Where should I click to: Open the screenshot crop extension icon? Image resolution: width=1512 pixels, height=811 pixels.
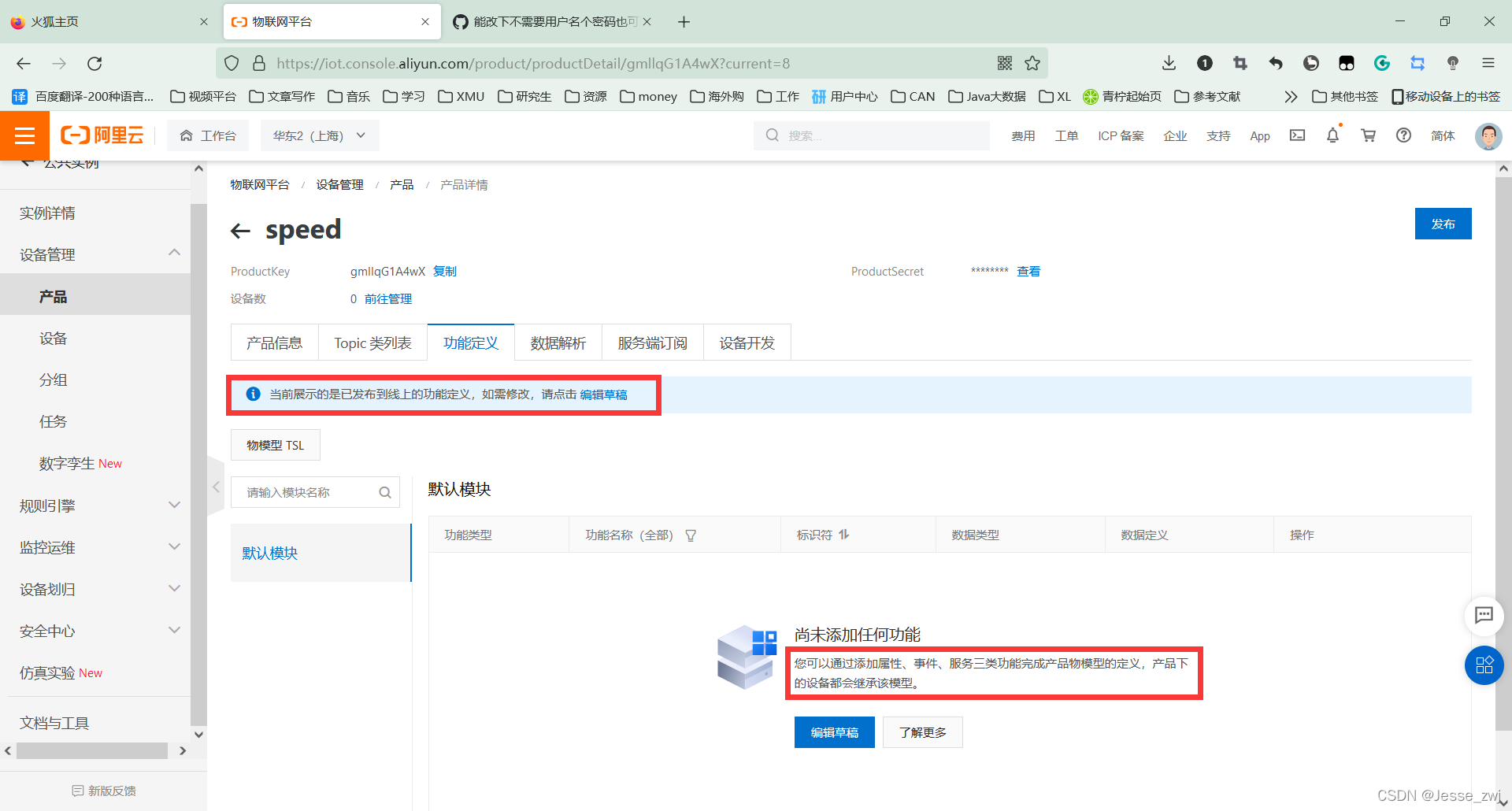coord(1240,63)
